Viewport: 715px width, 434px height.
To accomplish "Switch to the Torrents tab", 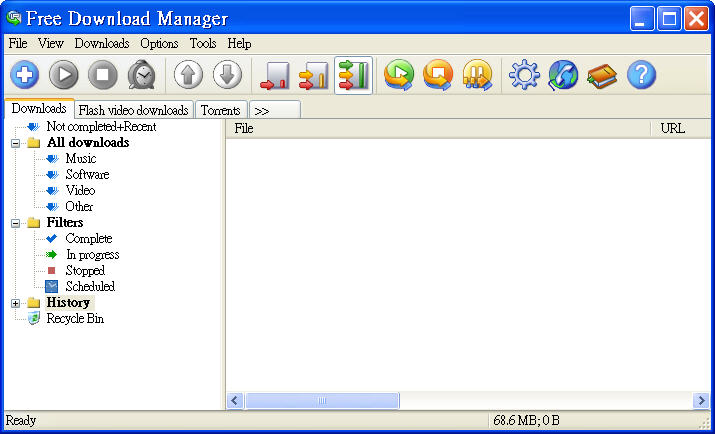I will coord(221,110).
